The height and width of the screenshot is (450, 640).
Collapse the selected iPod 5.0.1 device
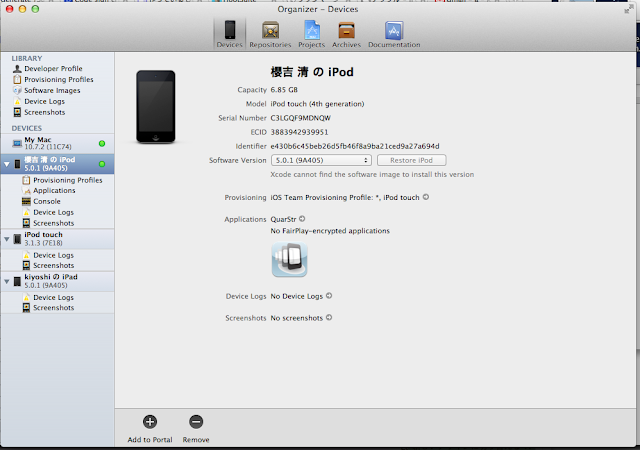click(x=7, y=164)
